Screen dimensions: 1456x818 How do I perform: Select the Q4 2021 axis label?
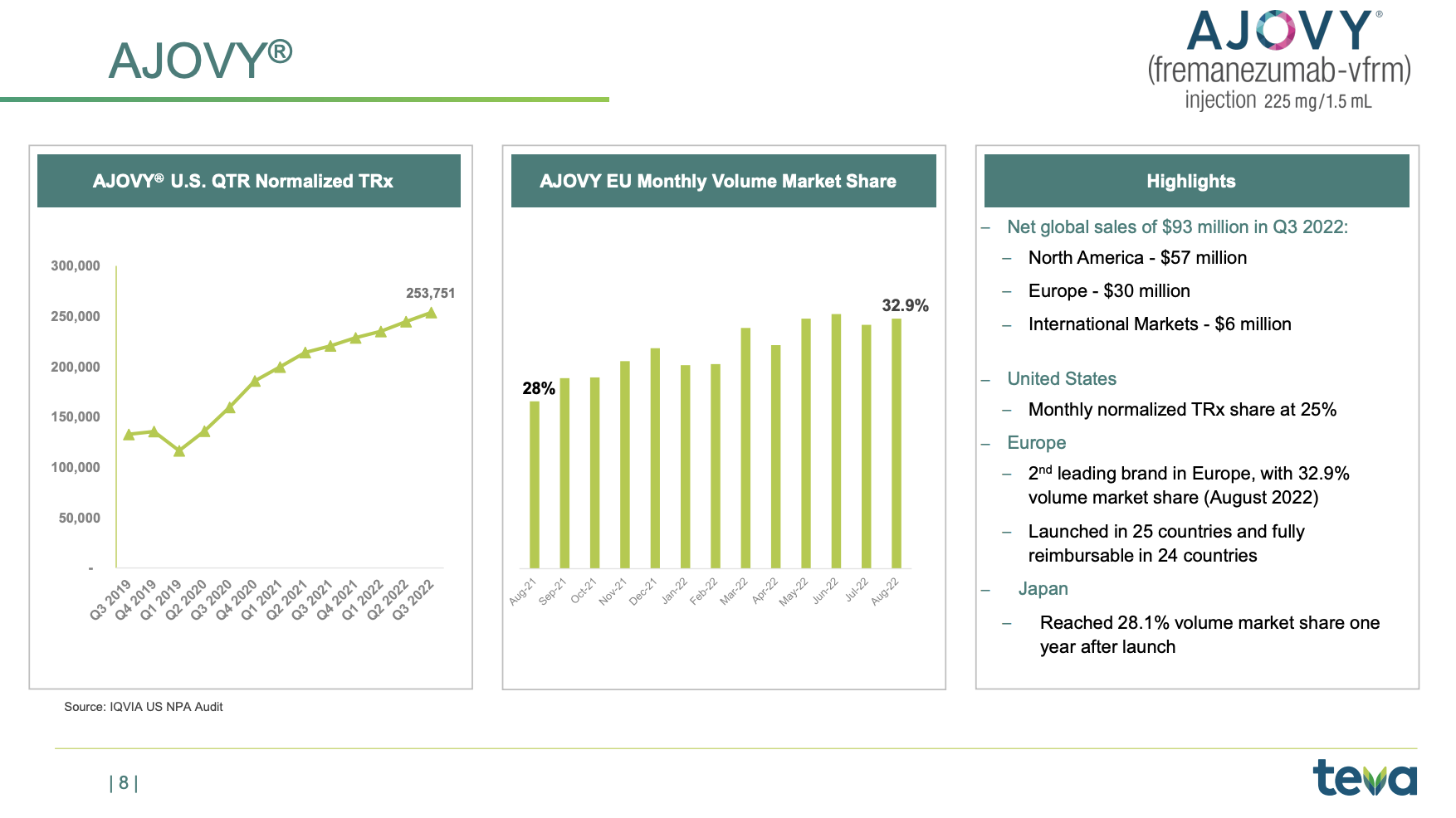coord(338,601)
